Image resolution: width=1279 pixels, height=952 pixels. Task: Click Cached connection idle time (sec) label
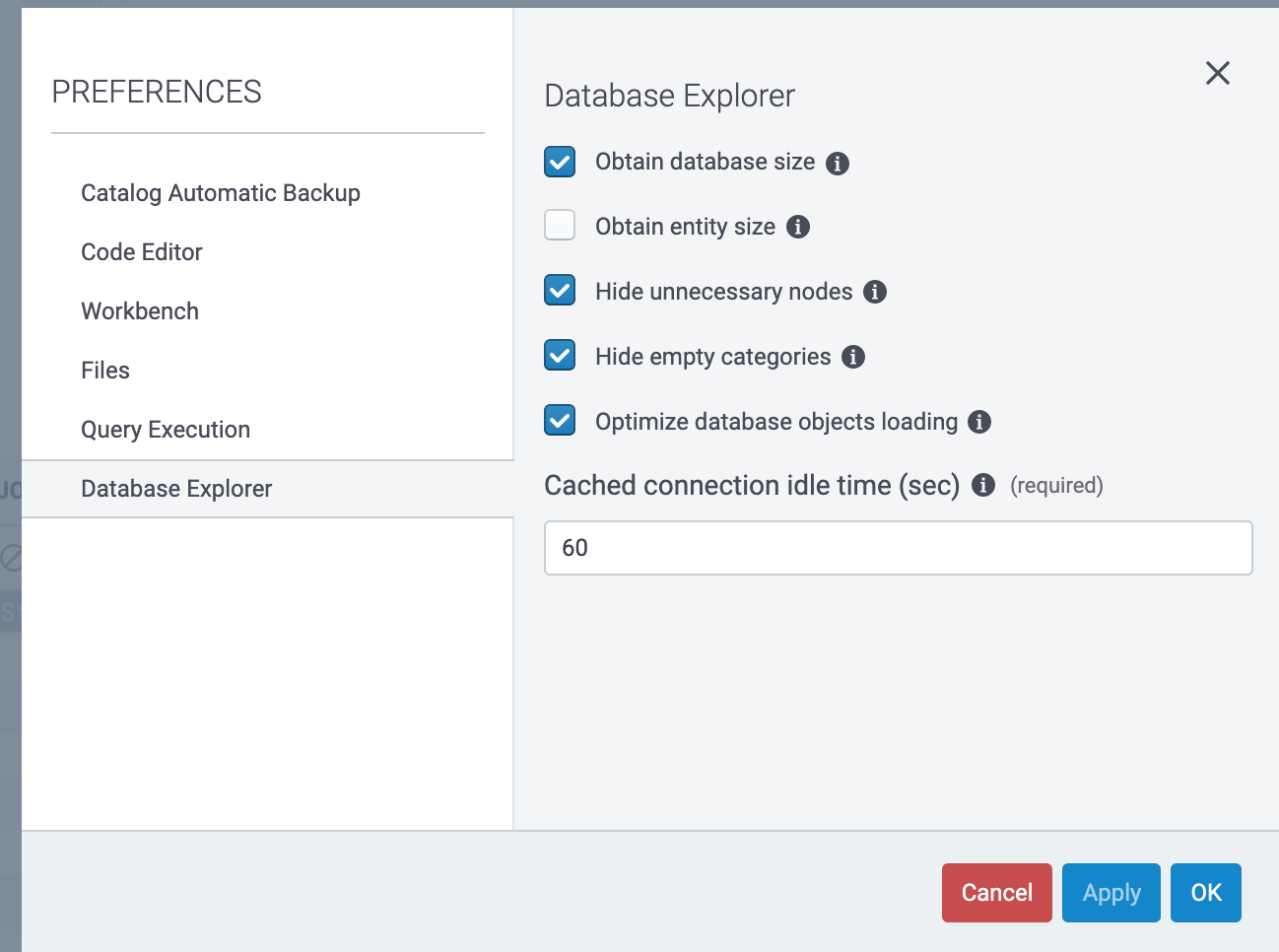(x=752, y=486)
